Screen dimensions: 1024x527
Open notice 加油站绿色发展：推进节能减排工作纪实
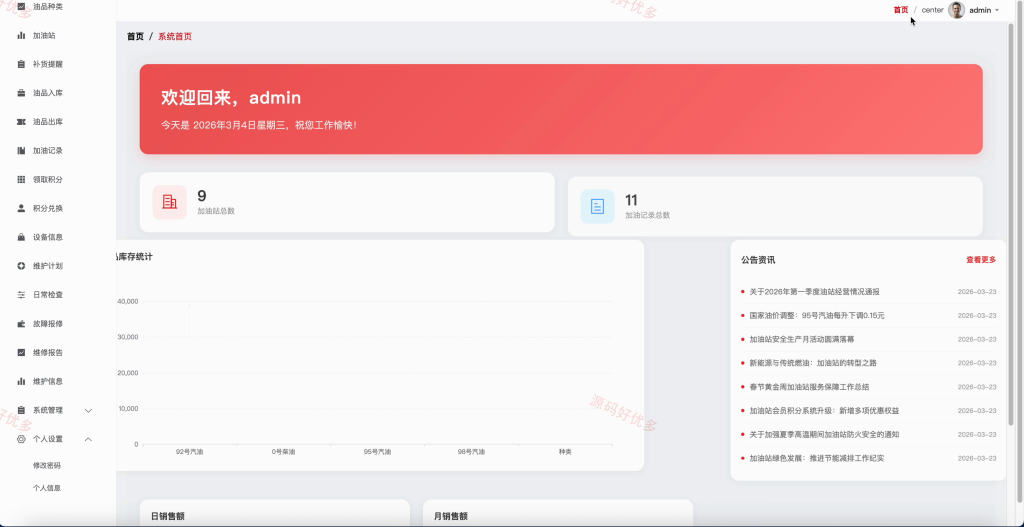coord(817,458)
